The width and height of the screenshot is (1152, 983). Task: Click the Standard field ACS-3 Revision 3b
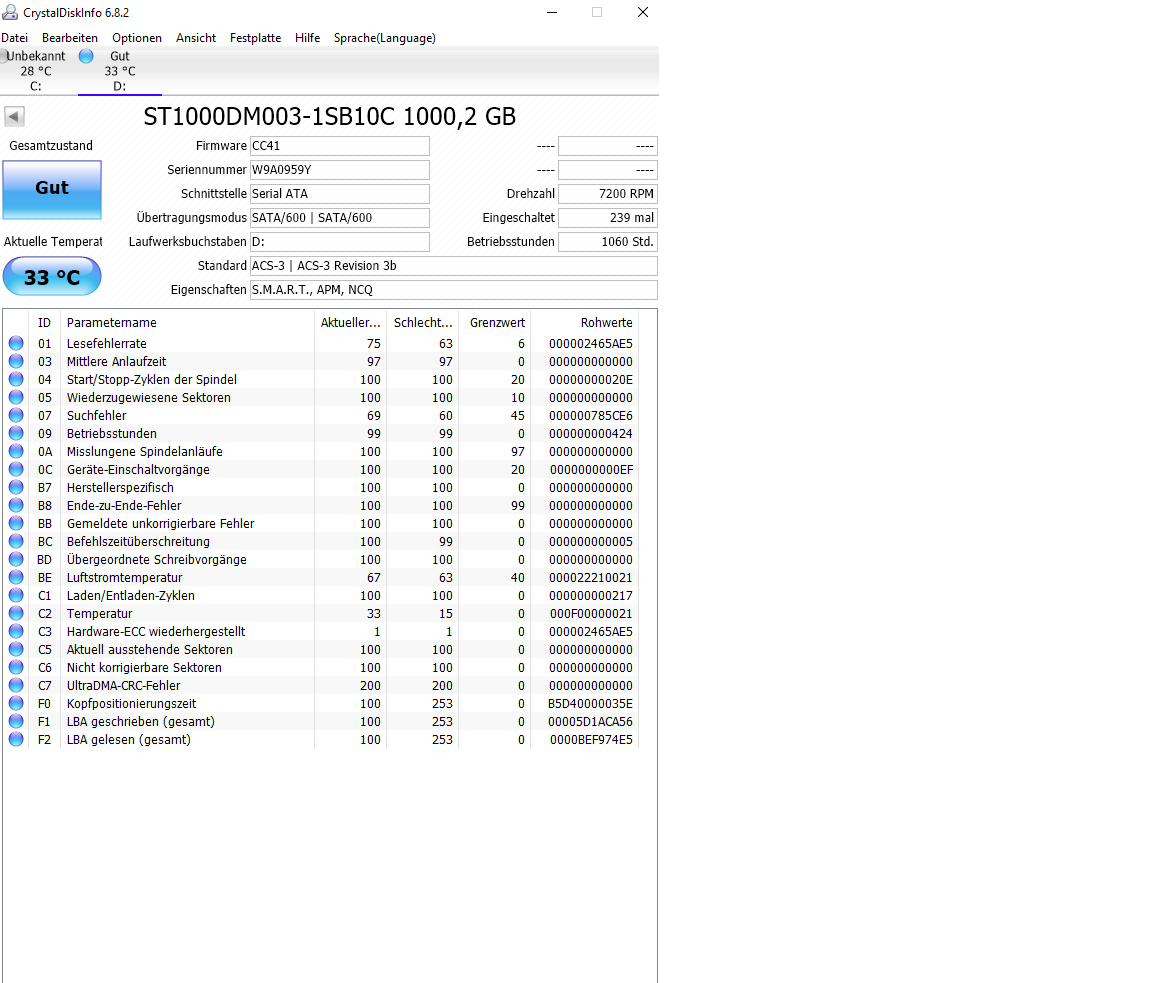[453, 266]
